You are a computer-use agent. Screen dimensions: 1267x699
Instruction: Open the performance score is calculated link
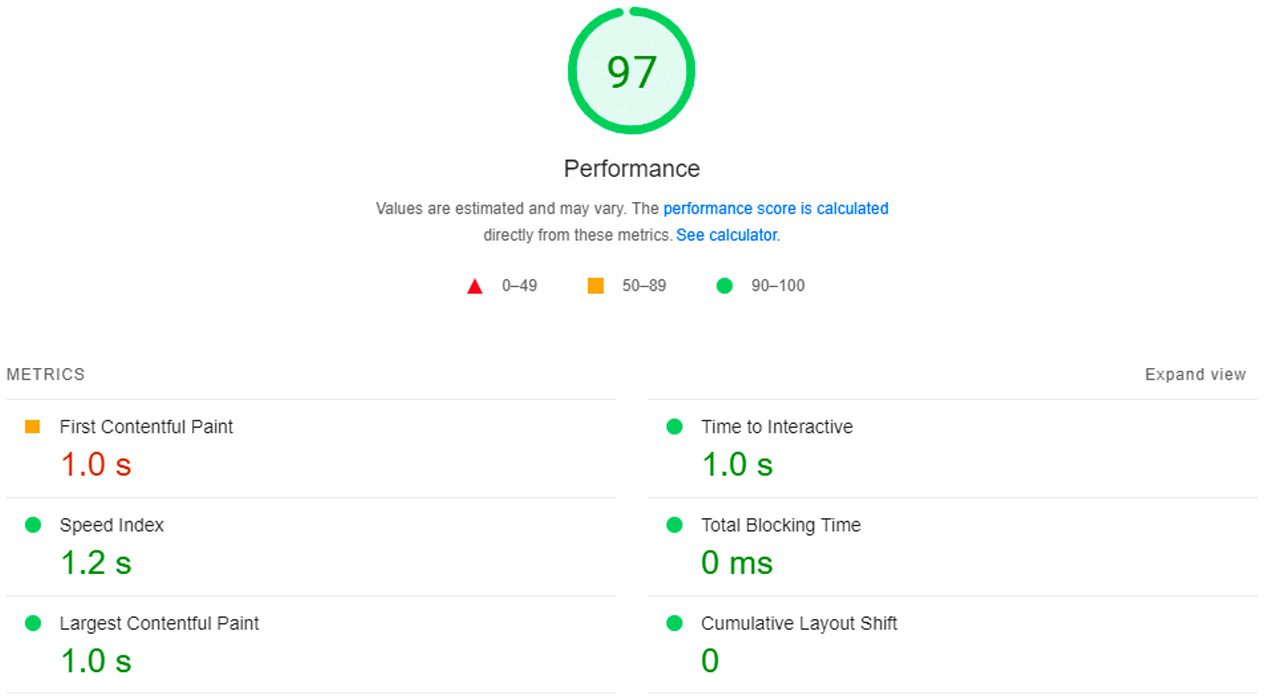point(776,209)
